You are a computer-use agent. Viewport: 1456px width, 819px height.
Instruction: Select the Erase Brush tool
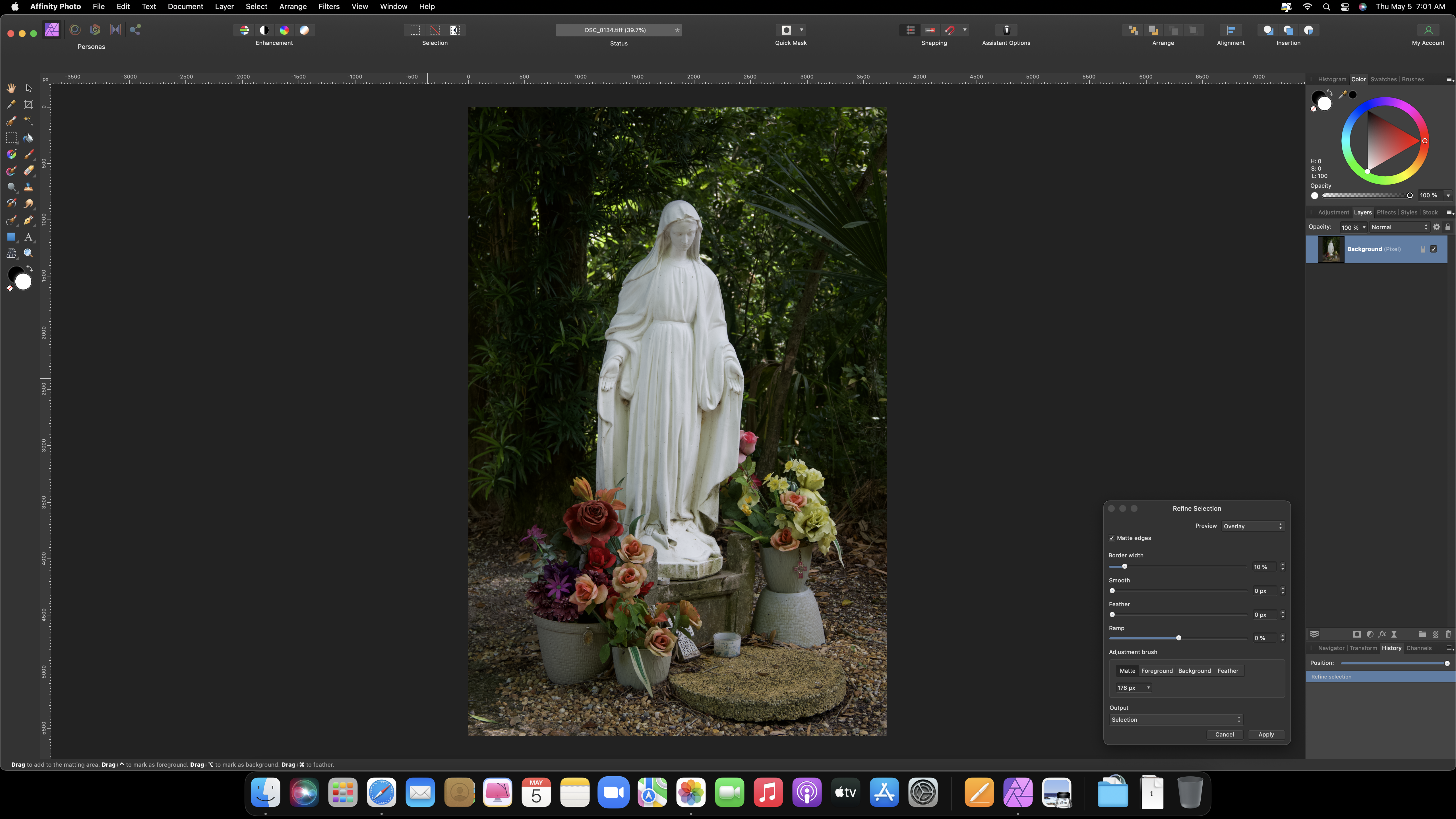click(x=28, y=171)
